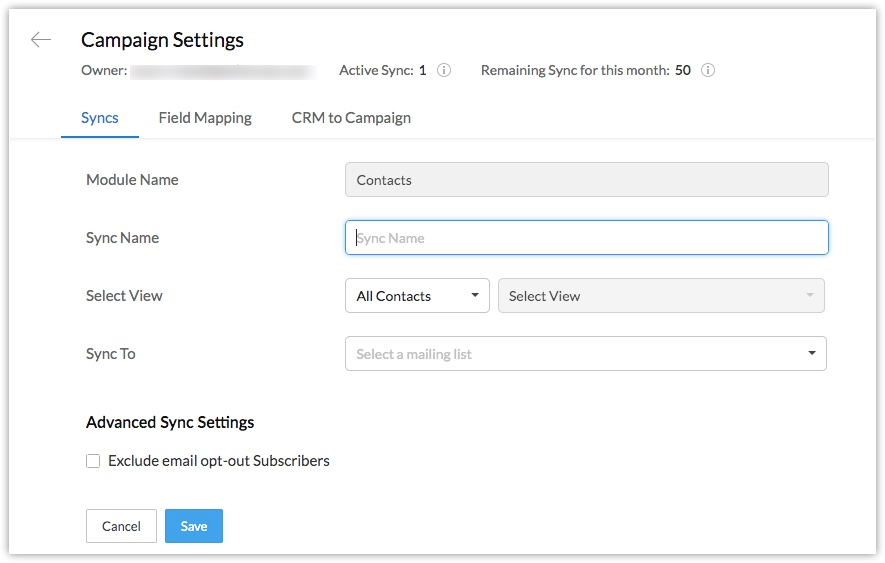Open the Field Mapping tab
Image resolution: width=885 pixels, height=563 pixels.
pyautogui.click(x=205, y=118)
